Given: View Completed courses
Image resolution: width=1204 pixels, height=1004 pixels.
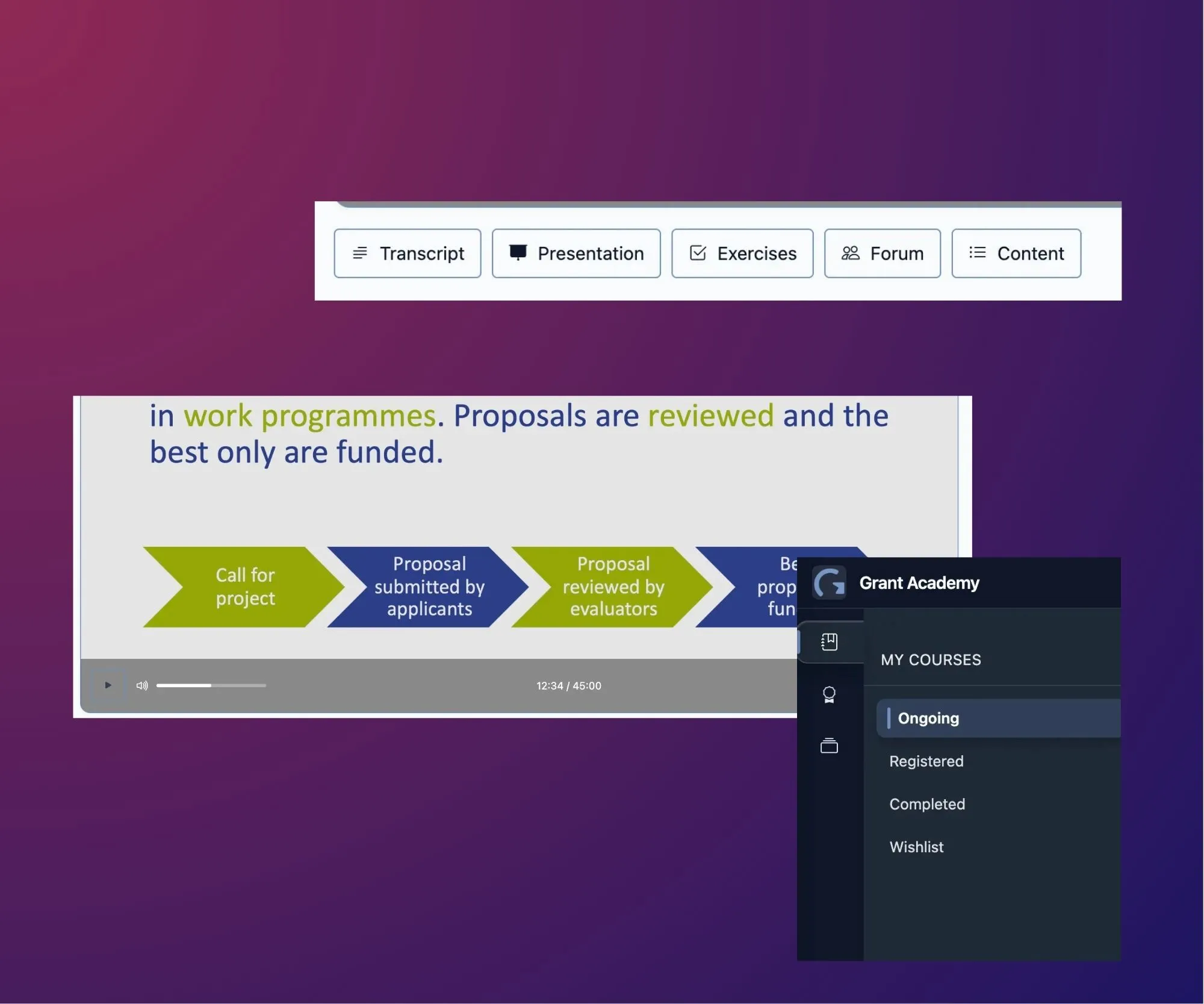Looking at the screenshot, I should coord(927,804).
